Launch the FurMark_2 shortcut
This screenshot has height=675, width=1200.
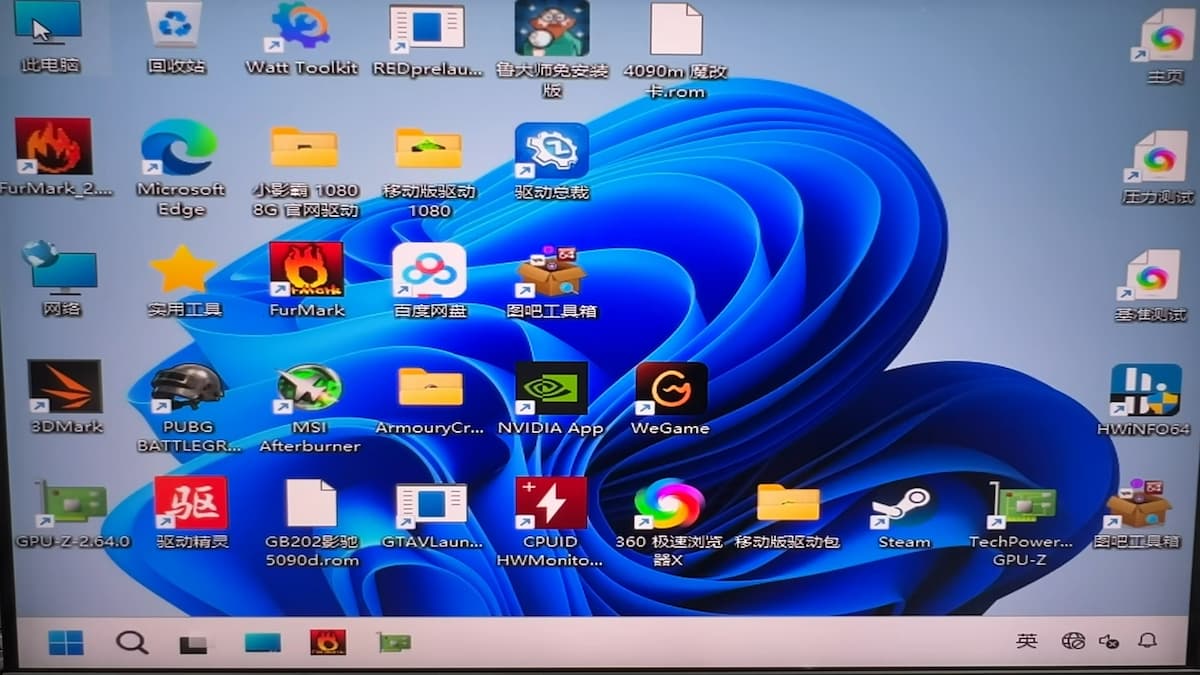(x=55, y=156)
